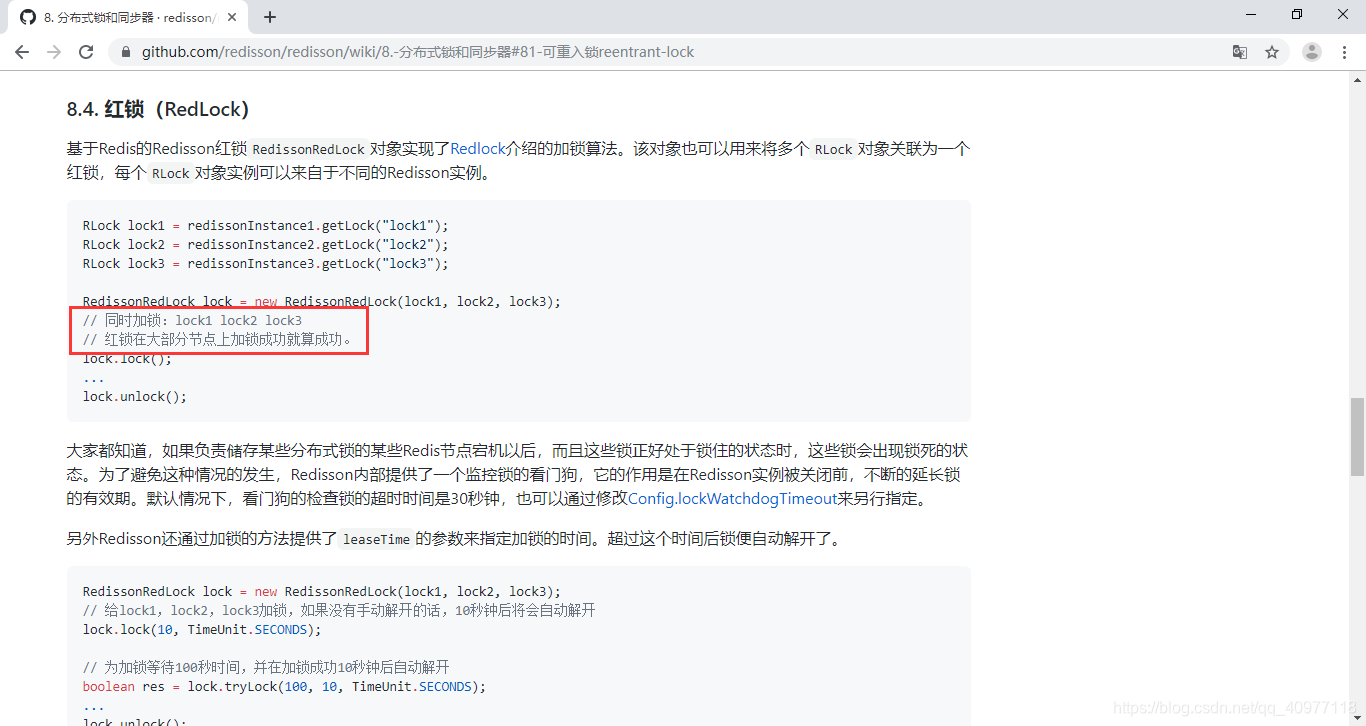The image size is (1366, 726).
Task: Click the lock.lock(10, TimeUnit.SECONDS) line
Action: [202, 629]
